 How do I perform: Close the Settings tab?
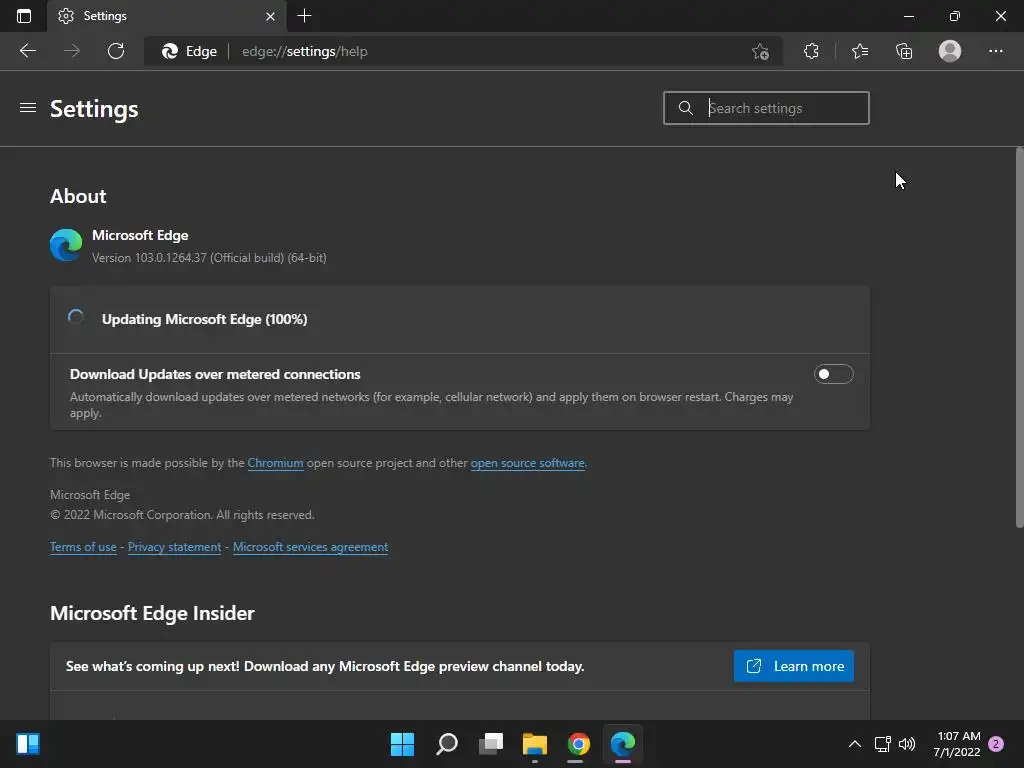click(270, 16)
